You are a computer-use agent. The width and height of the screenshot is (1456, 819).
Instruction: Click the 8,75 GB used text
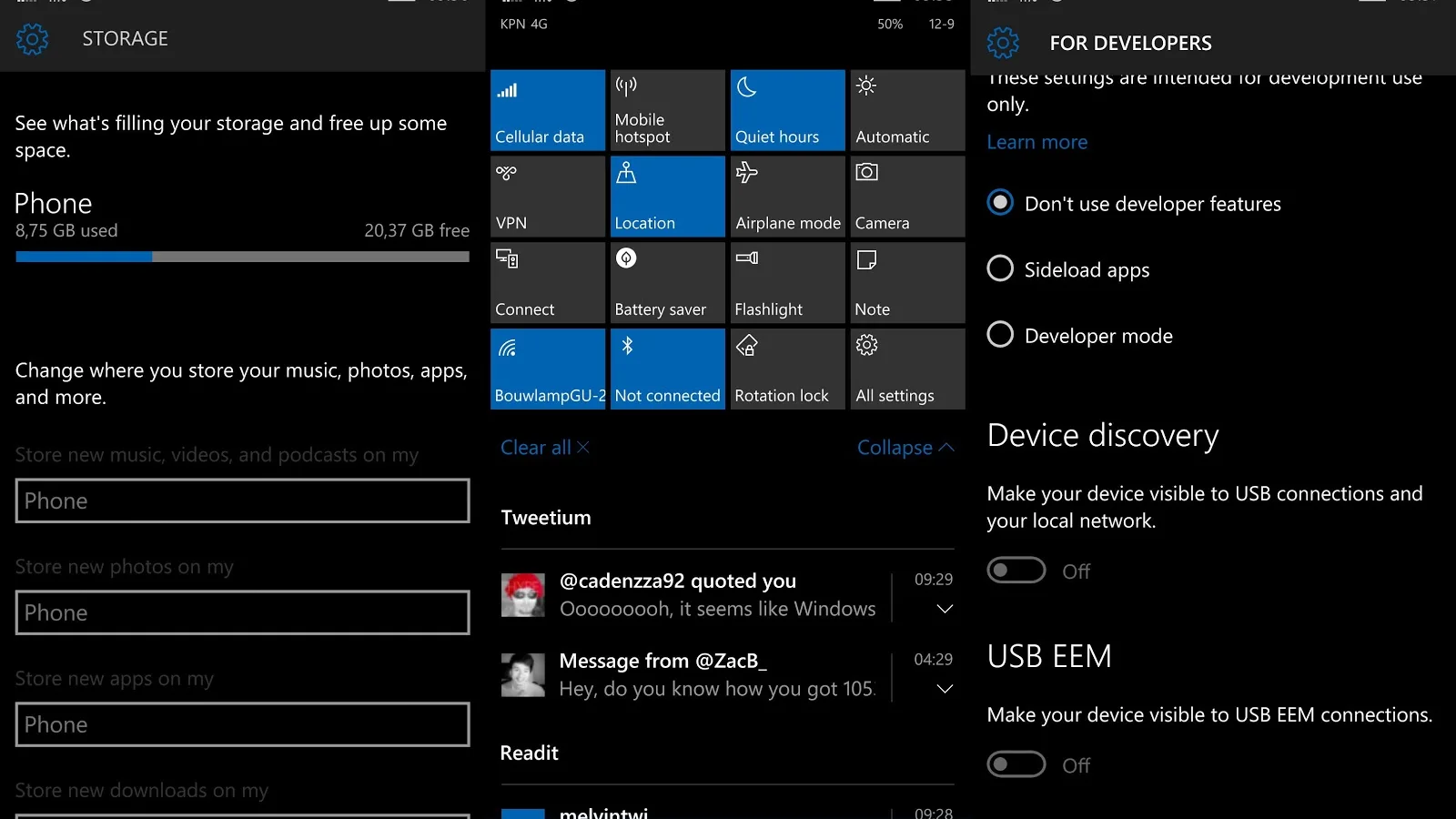point(66,231)
